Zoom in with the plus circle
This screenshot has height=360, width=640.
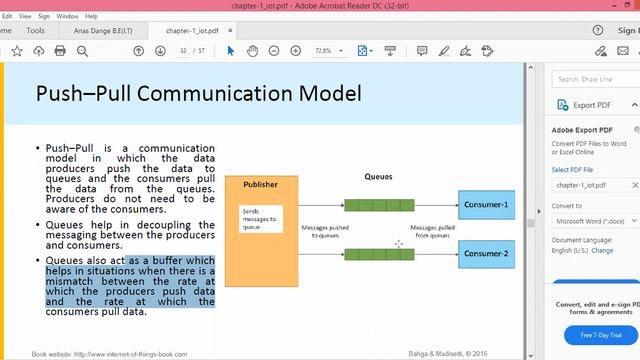[296, 51]
